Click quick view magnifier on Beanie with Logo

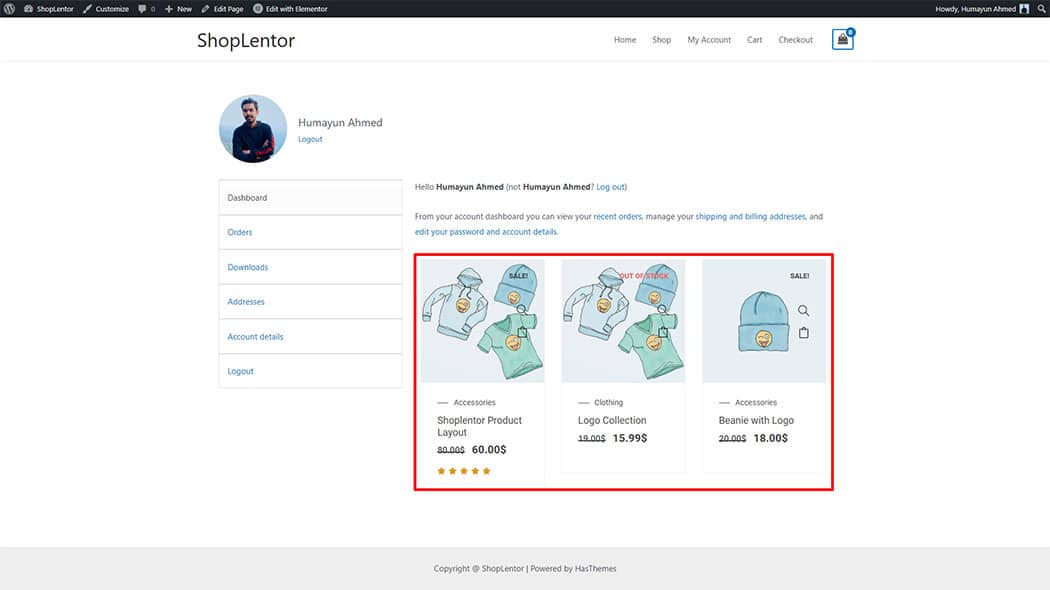point(803,311)
